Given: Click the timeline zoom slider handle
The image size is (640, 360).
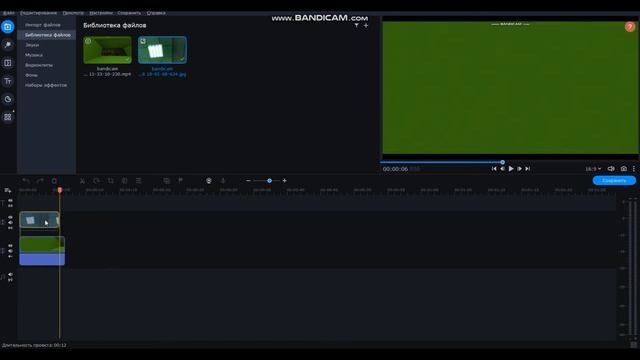Looking at the screenshot, I should tap(269, 180).
